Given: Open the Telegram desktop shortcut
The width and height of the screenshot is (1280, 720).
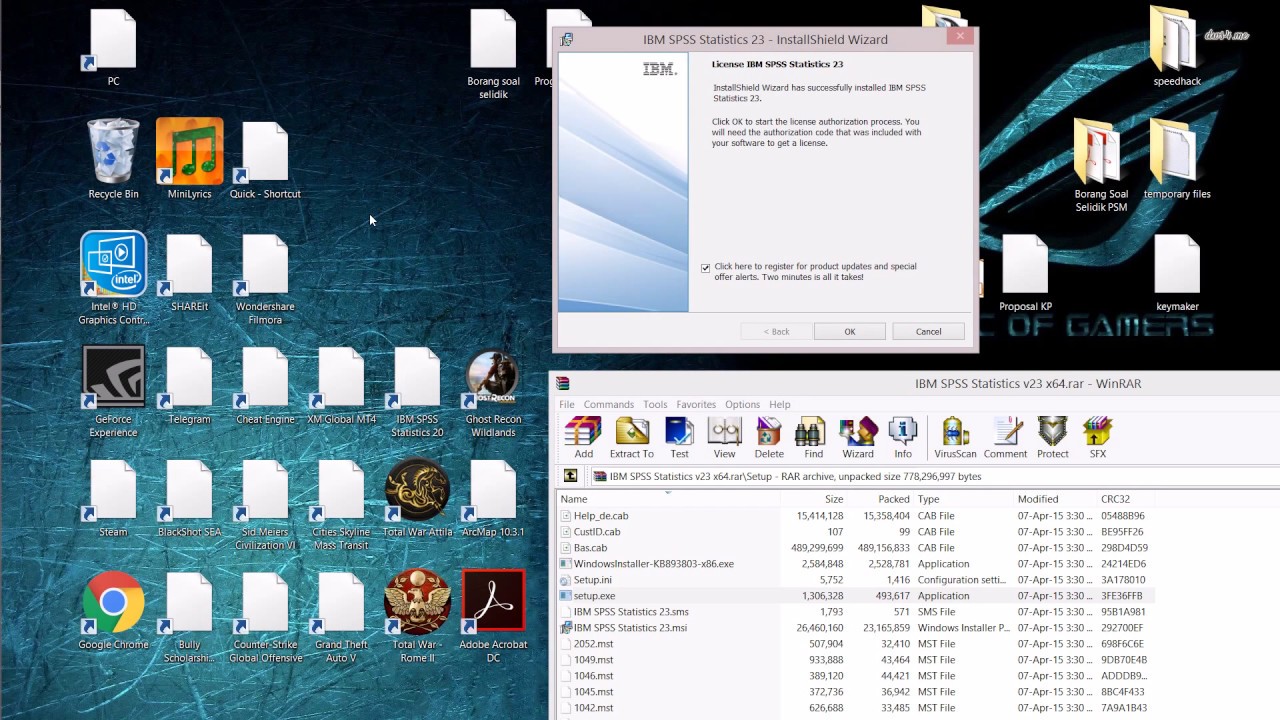Looking at the screenshot, I should 189,385.
